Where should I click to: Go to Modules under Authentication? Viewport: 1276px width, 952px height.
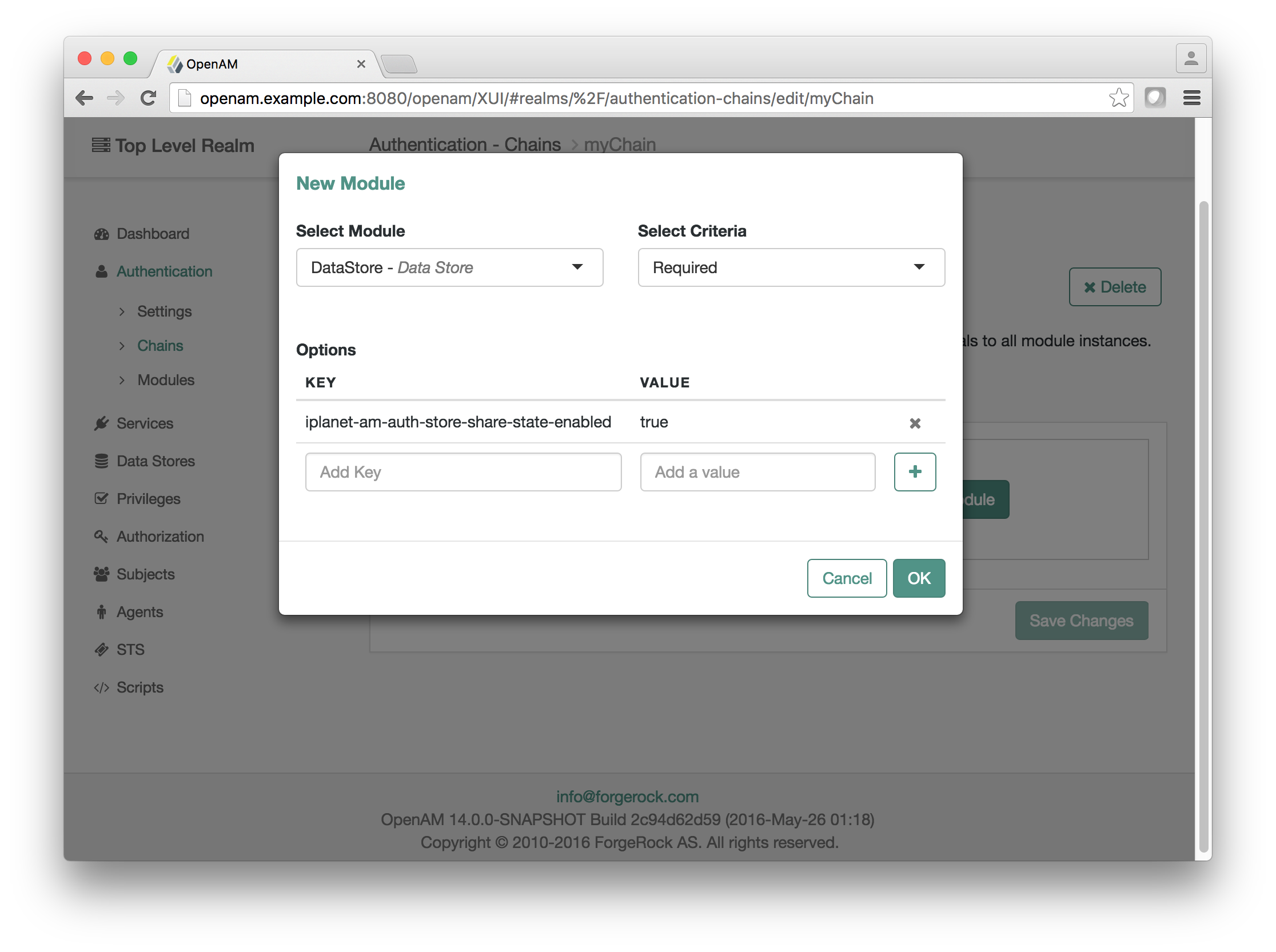165,381
